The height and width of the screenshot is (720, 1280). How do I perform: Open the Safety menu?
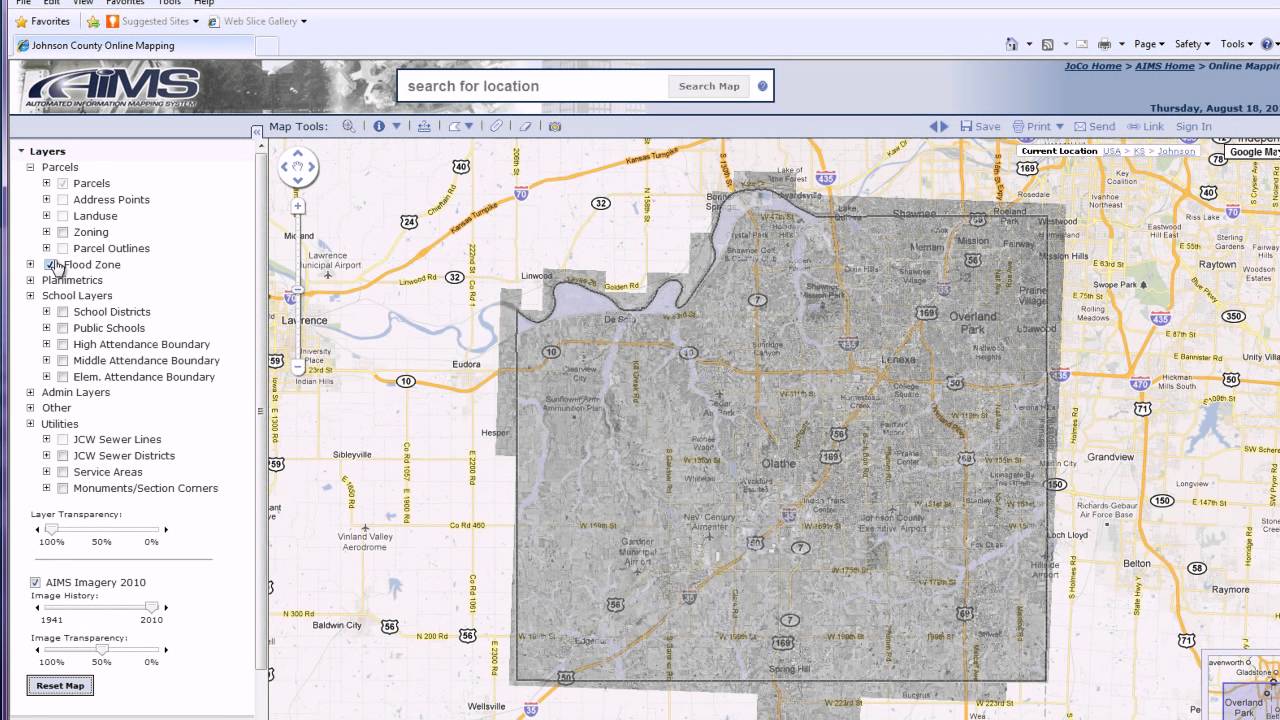click(1192, 44)
